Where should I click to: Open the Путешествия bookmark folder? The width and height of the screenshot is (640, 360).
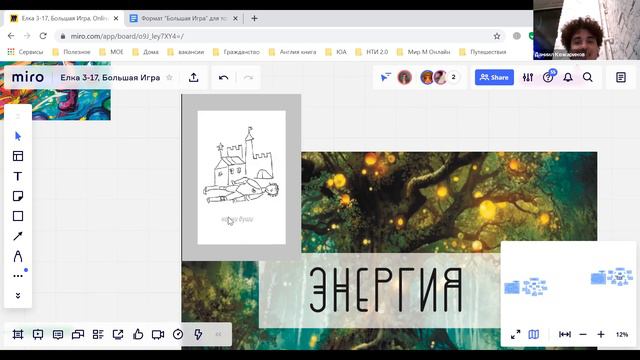coord(483,52)
